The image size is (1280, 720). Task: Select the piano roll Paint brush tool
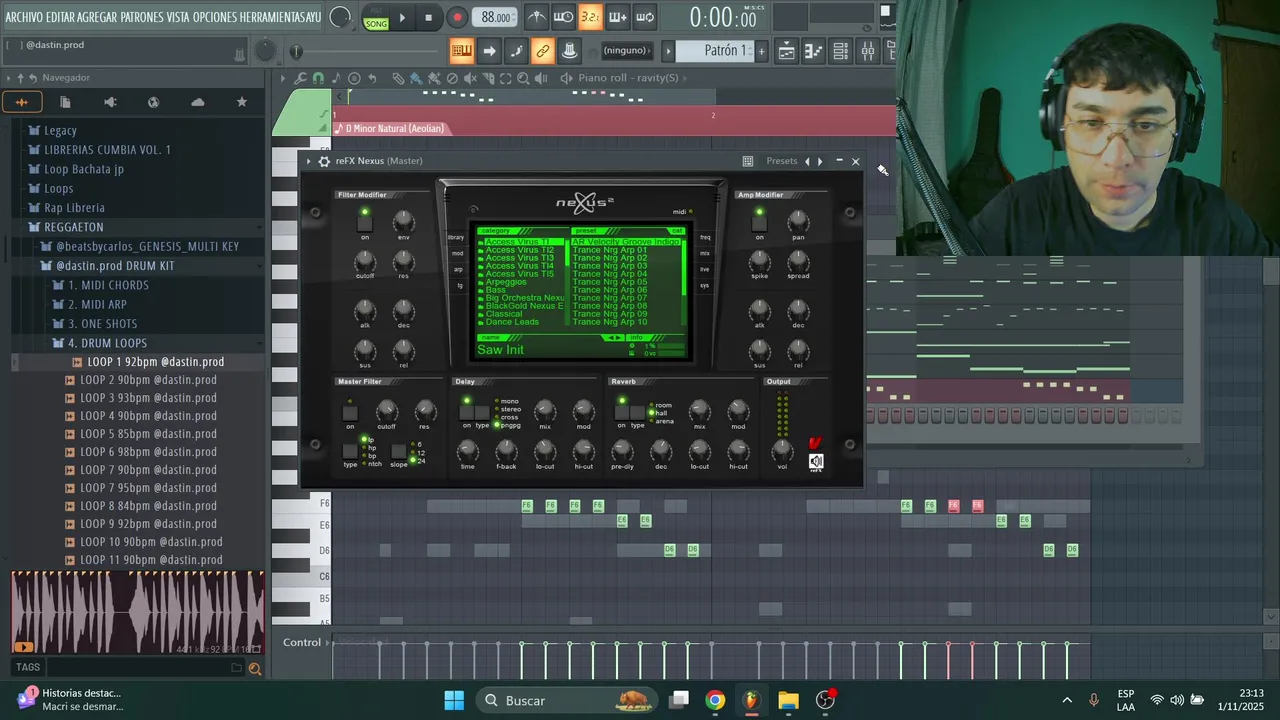click(x=416, y=78)
